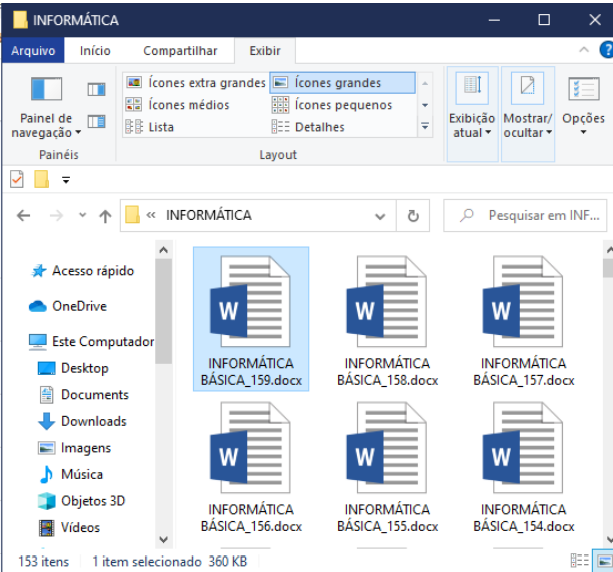
Task: Open the Painel de navegação dropdown
Action: (47, 105)
